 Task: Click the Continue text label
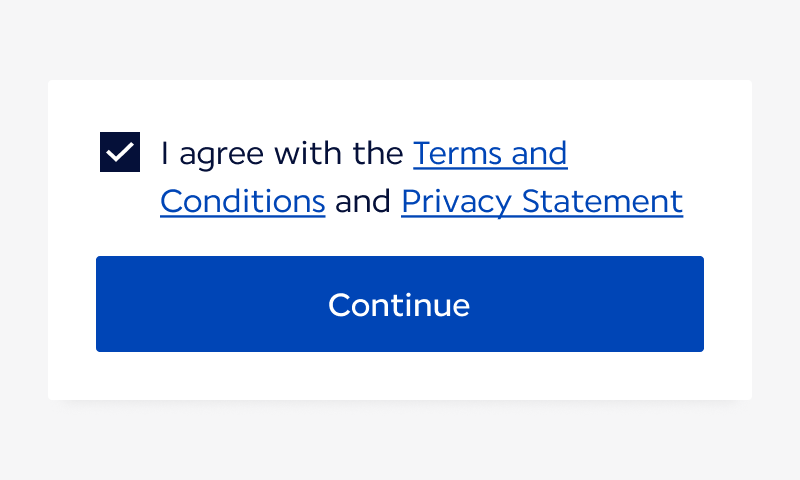tap(399, 304)
